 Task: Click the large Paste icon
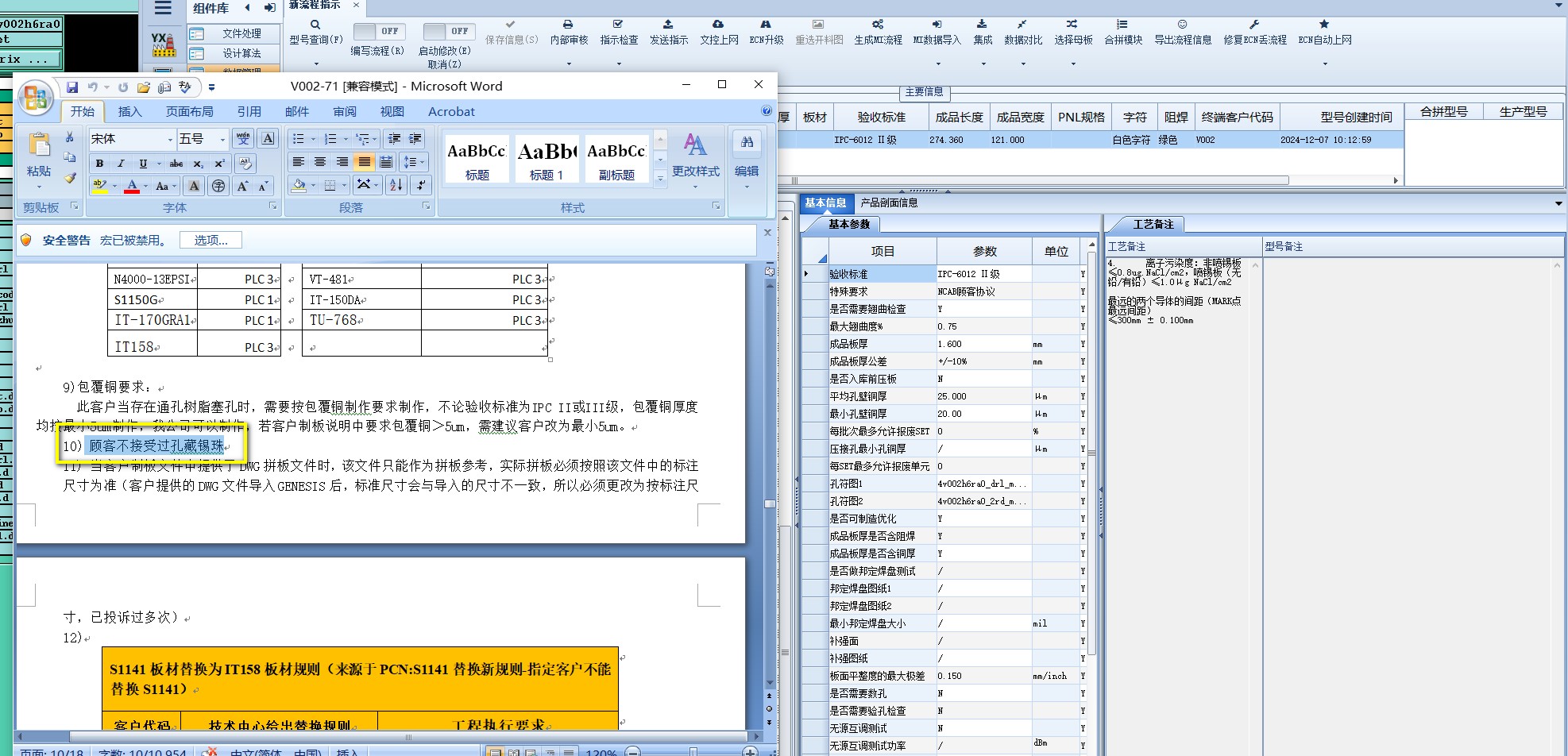coord(39,145)
